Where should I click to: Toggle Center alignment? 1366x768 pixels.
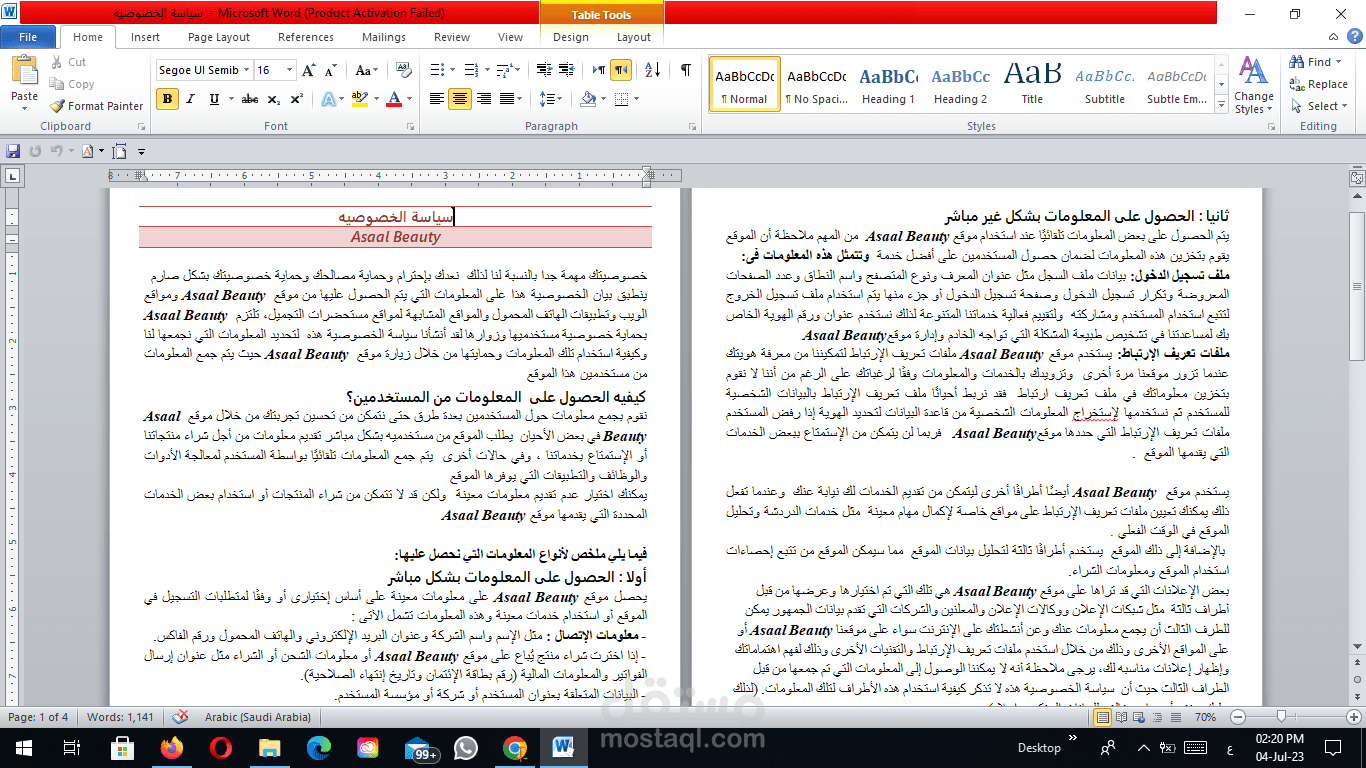point(460,99)
